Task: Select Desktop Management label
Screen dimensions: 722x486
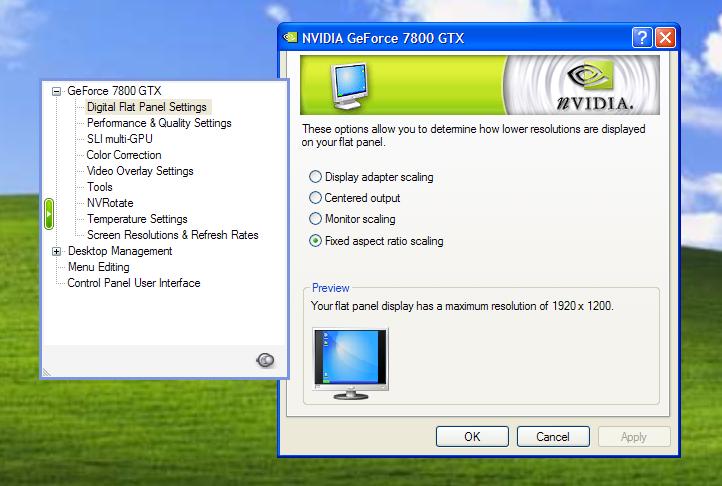Action: (x=120, y=251)
